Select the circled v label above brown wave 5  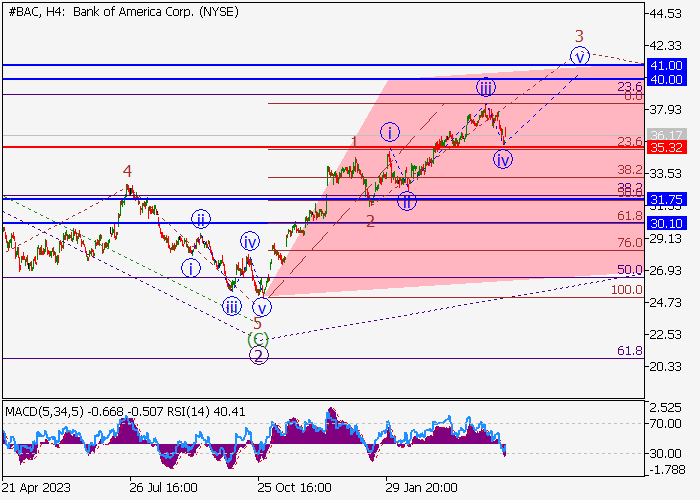[x=262, y=308]
